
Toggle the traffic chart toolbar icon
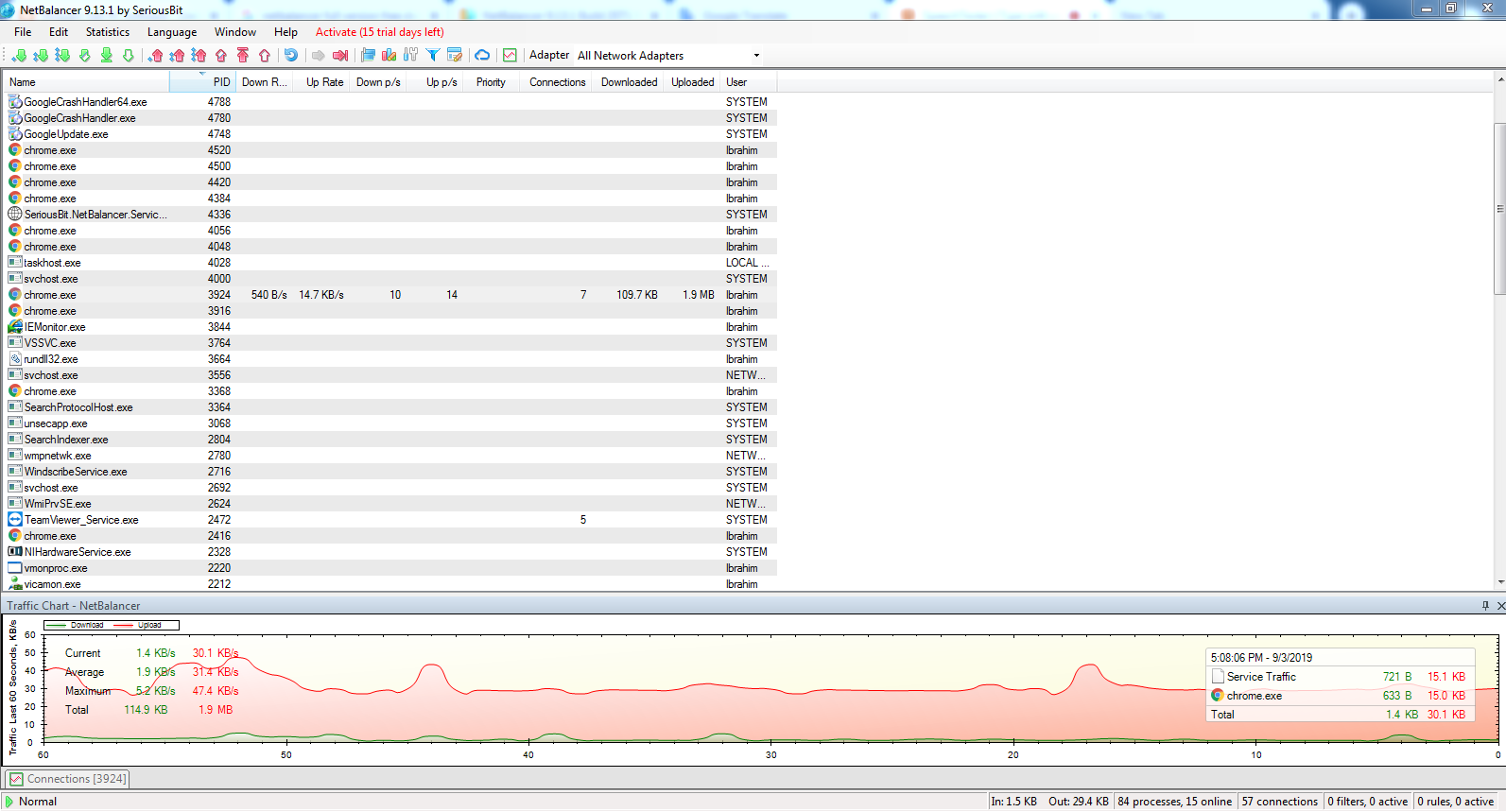tap(510, 56)
